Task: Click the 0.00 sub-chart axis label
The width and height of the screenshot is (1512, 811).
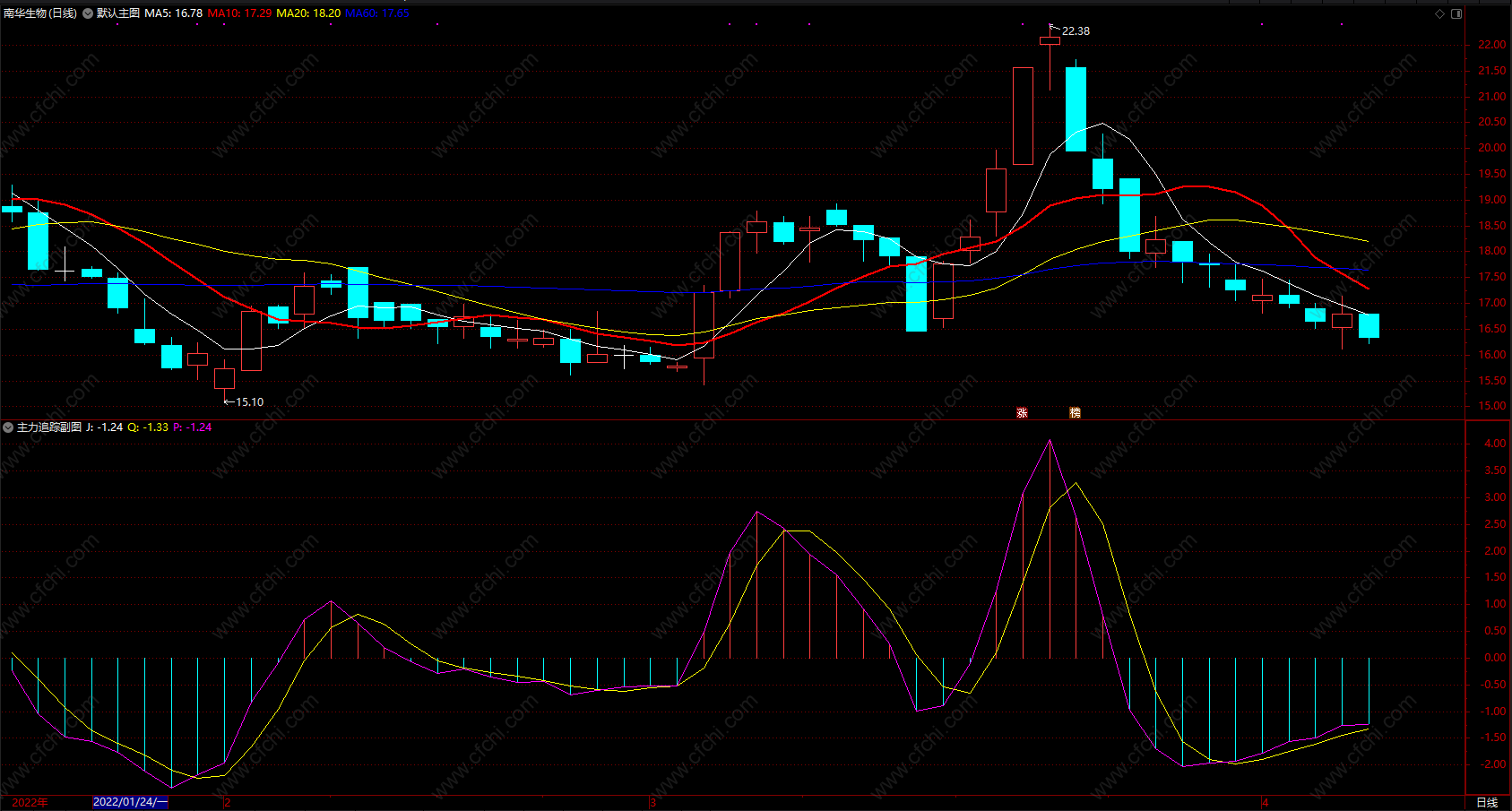Action: click(1495, 658)
